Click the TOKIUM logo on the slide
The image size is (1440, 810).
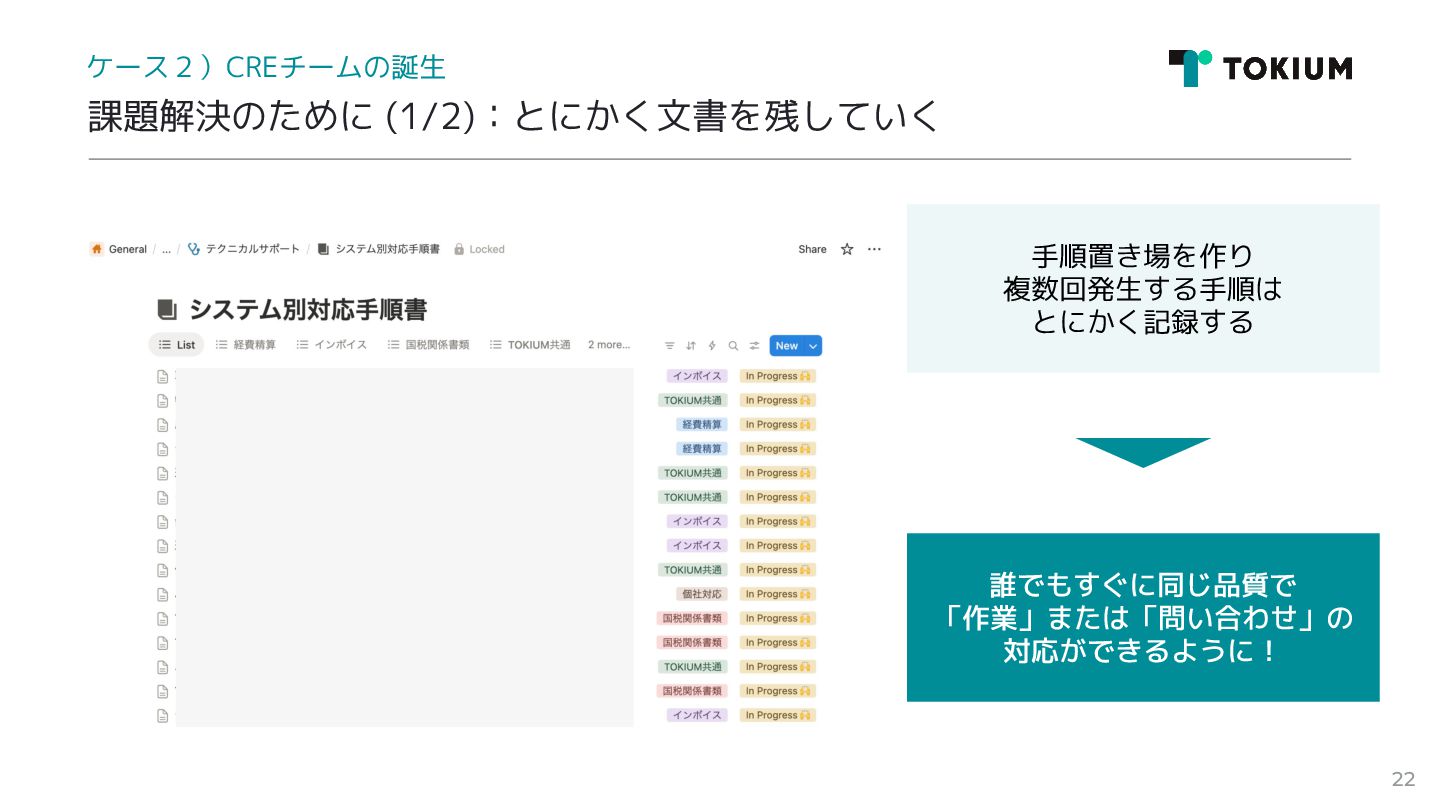pos(1260,68)
